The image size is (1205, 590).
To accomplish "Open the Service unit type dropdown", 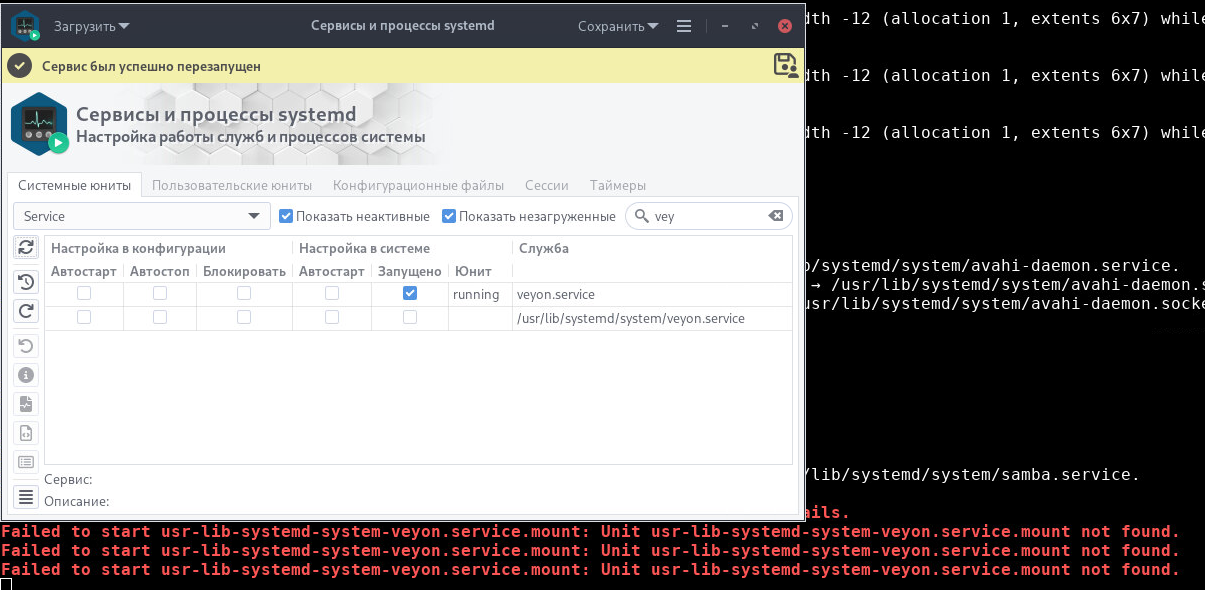I will (x=142, y=216).
